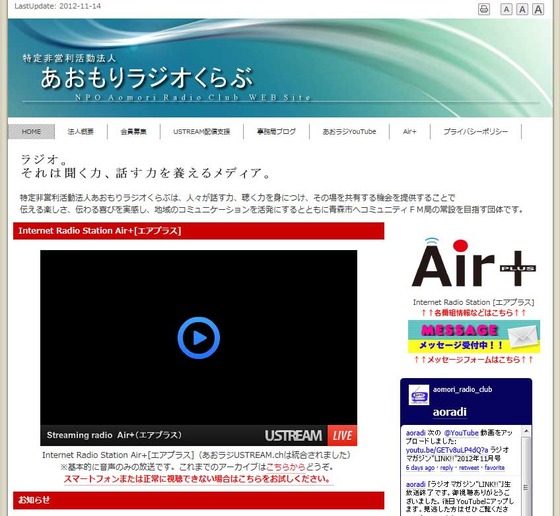Open the youtu.be/GETv8uLP4dQ?a link

447,450
